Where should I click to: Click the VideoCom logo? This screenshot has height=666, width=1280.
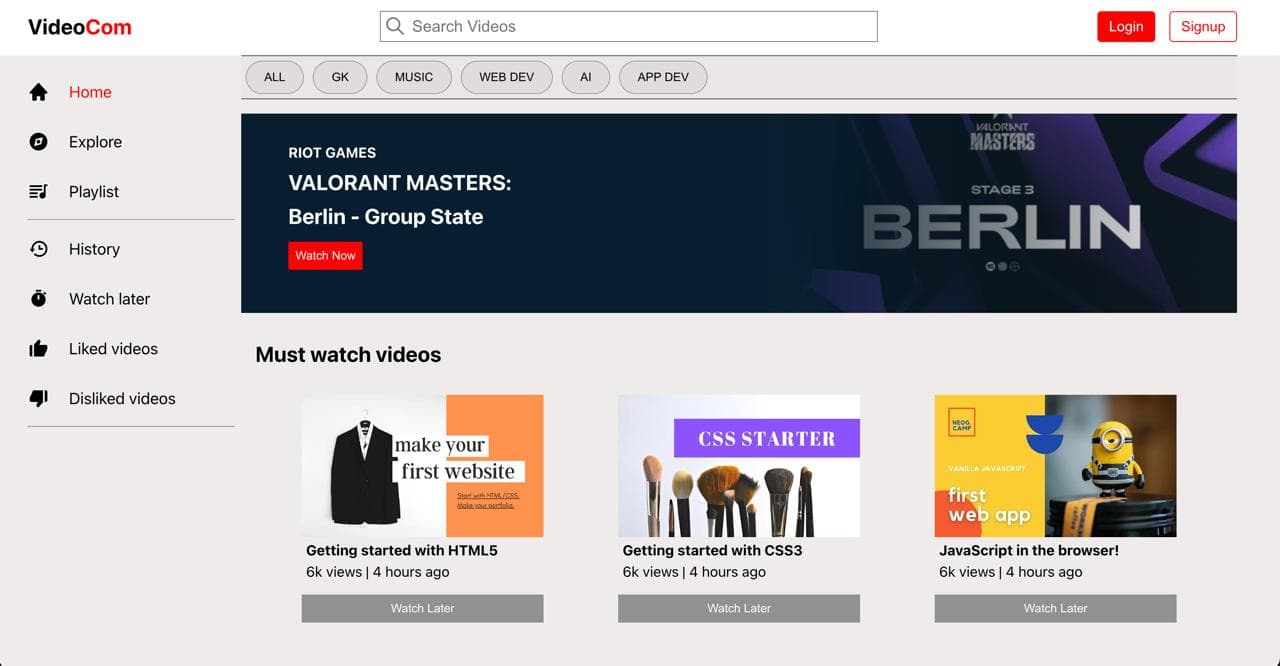pyautogui.click(x=80, y=27)
